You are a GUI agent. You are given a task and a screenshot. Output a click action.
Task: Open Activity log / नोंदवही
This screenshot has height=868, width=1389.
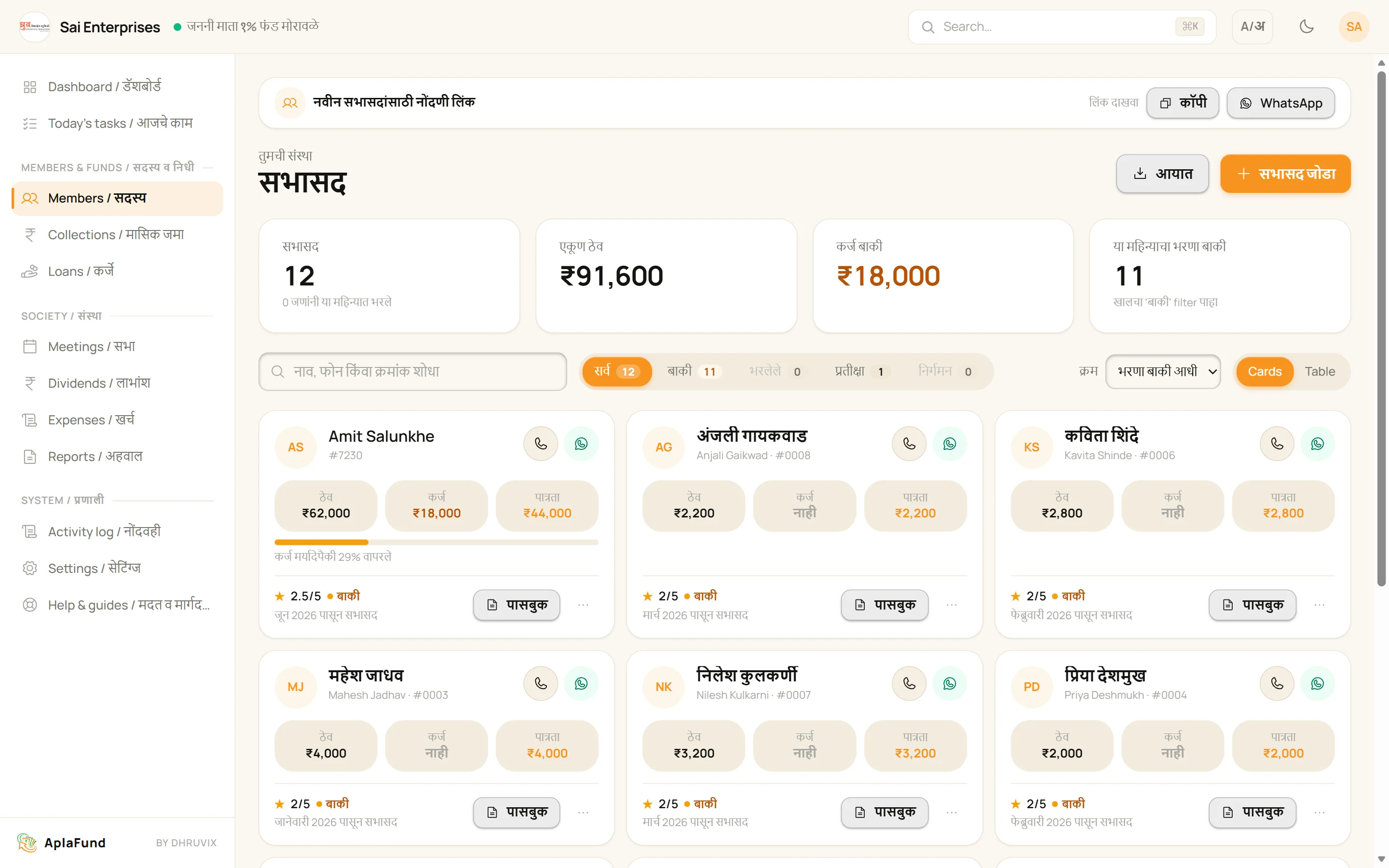(117, 531)
